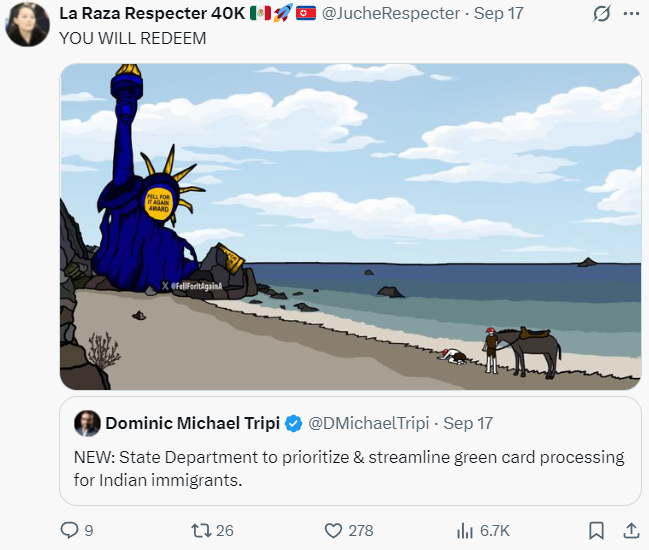Share the post via upload icon
649x550 pixels.
click(631, 530)
